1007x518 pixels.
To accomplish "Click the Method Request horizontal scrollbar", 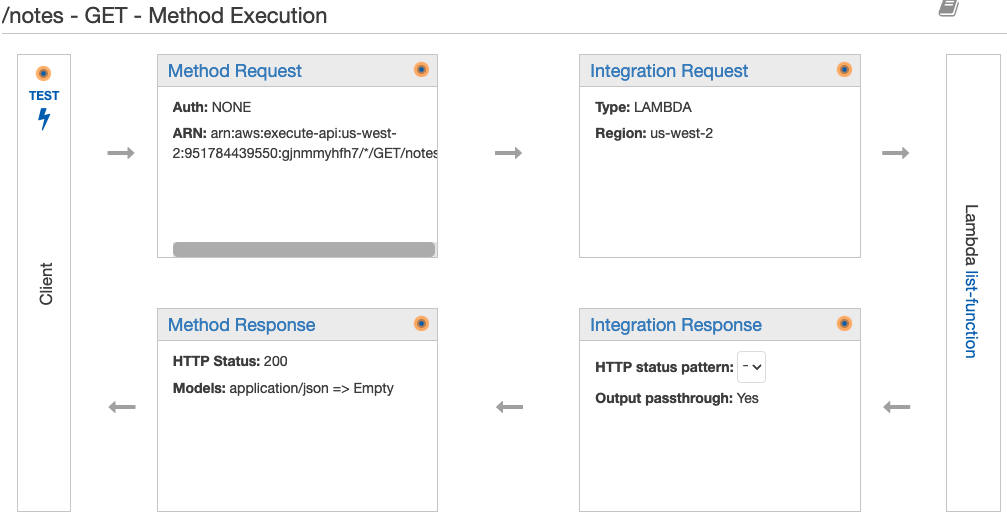I will (304, 249).
